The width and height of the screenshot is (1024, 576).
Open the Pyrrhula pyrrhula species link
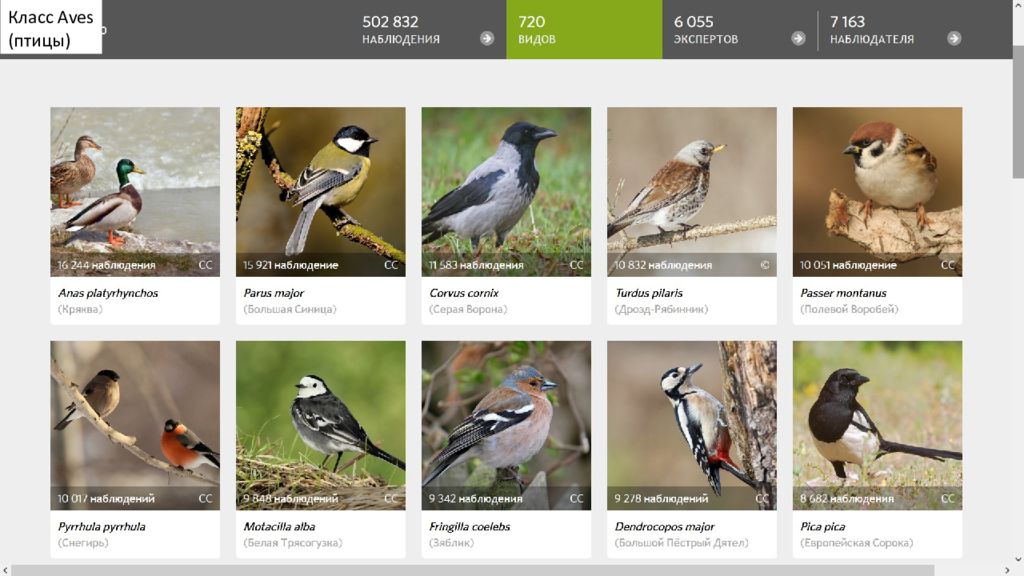click(101, 526)
